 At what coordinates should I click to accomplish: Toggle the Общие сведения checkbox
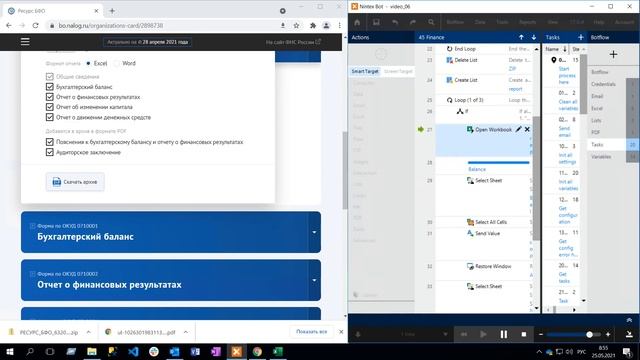[50, 76]
